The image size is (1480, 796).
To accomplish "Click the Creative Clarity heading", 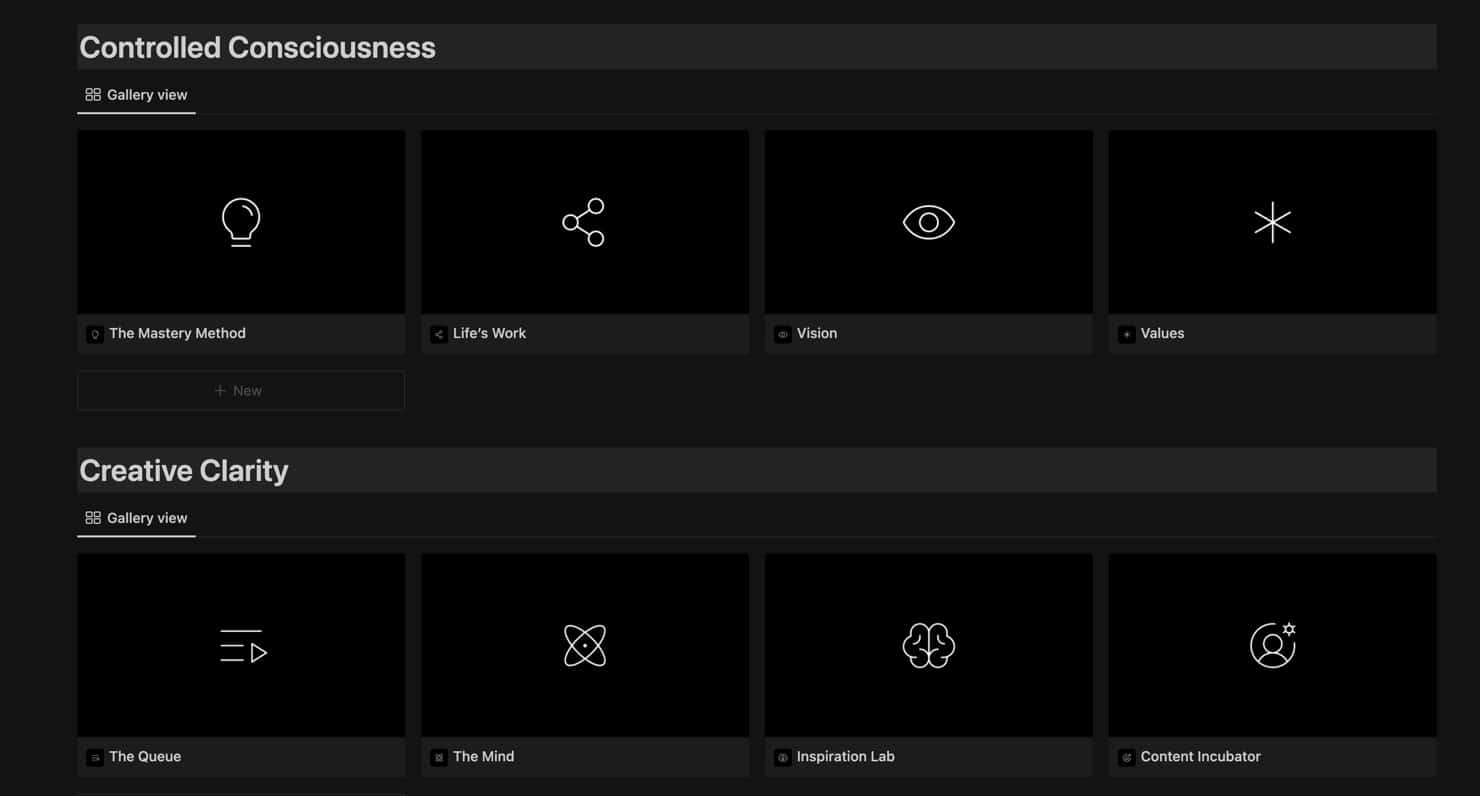I will (x=184, y=471).
